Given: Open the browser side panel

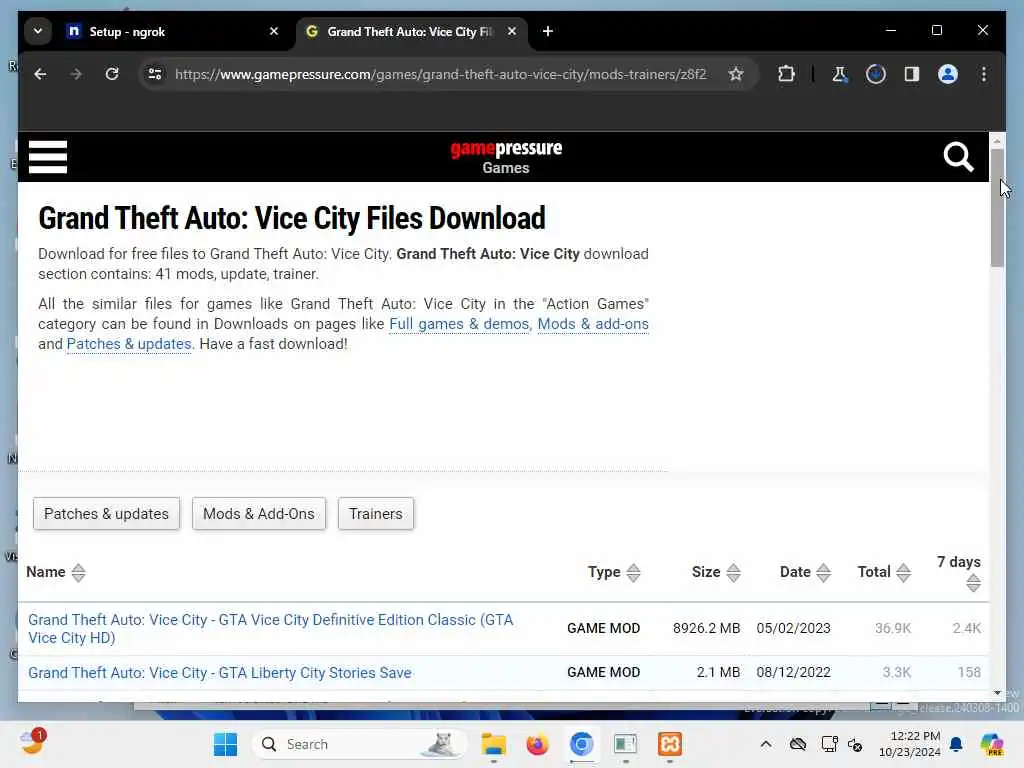Looking at the screenshot, I should tap(912, 74).
